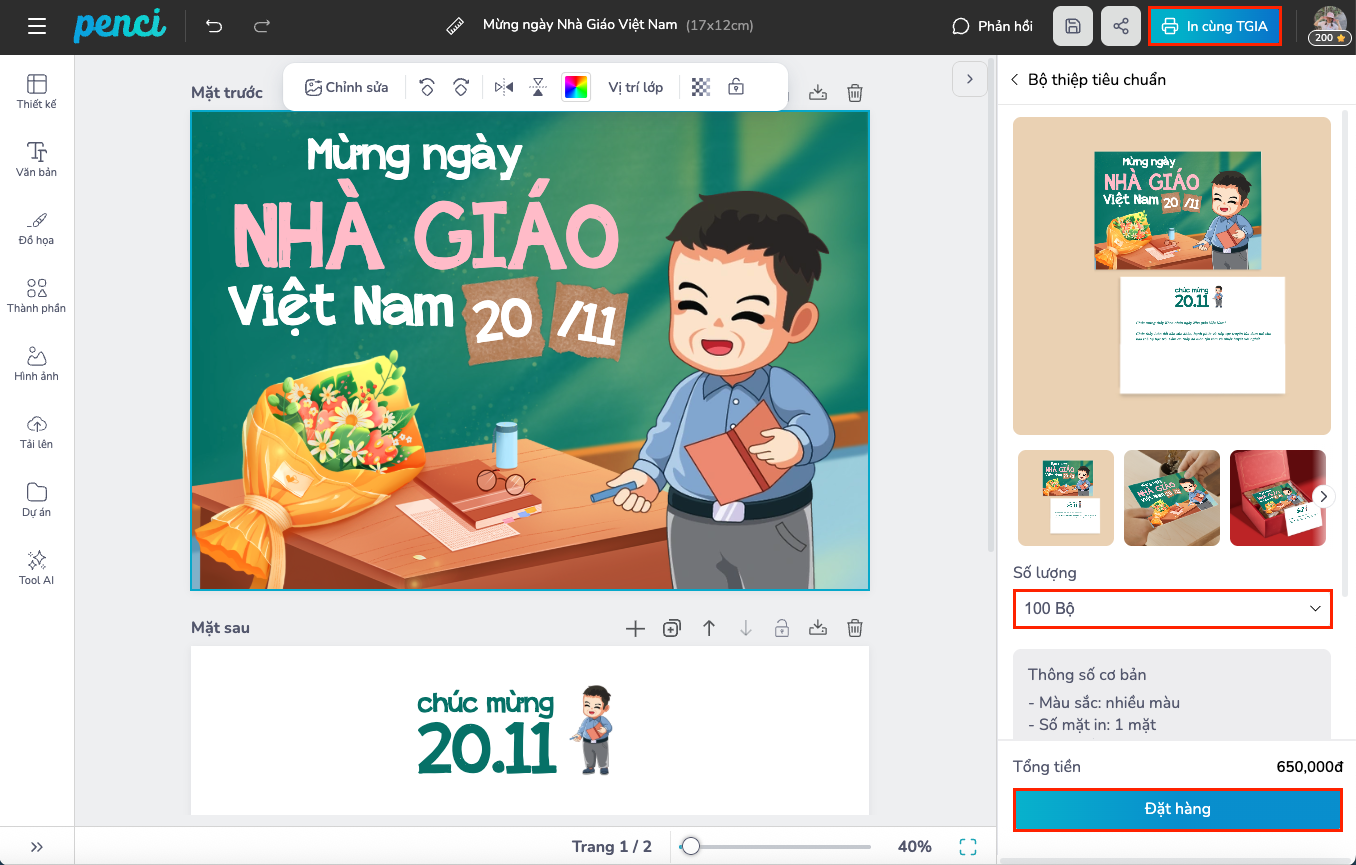Toggle fullscreen view mode
Screen dimensions: 1356x865
tap(967, 847)
